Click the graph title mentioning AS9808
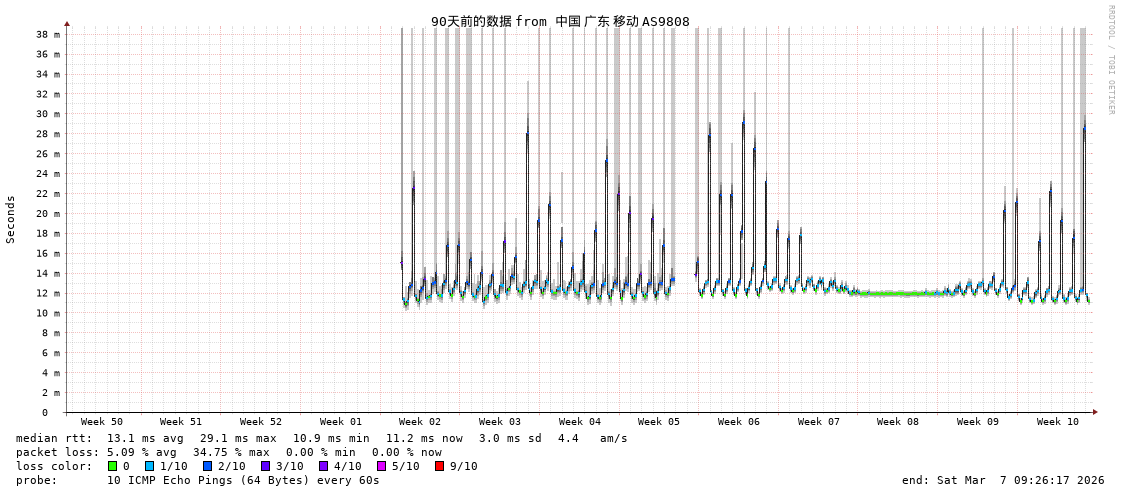Screen dimensions: 1121x494 [x=560, y=21]
